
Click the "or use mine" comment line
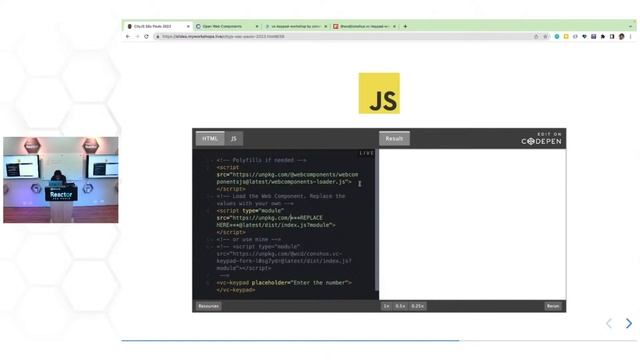[249, 240]
